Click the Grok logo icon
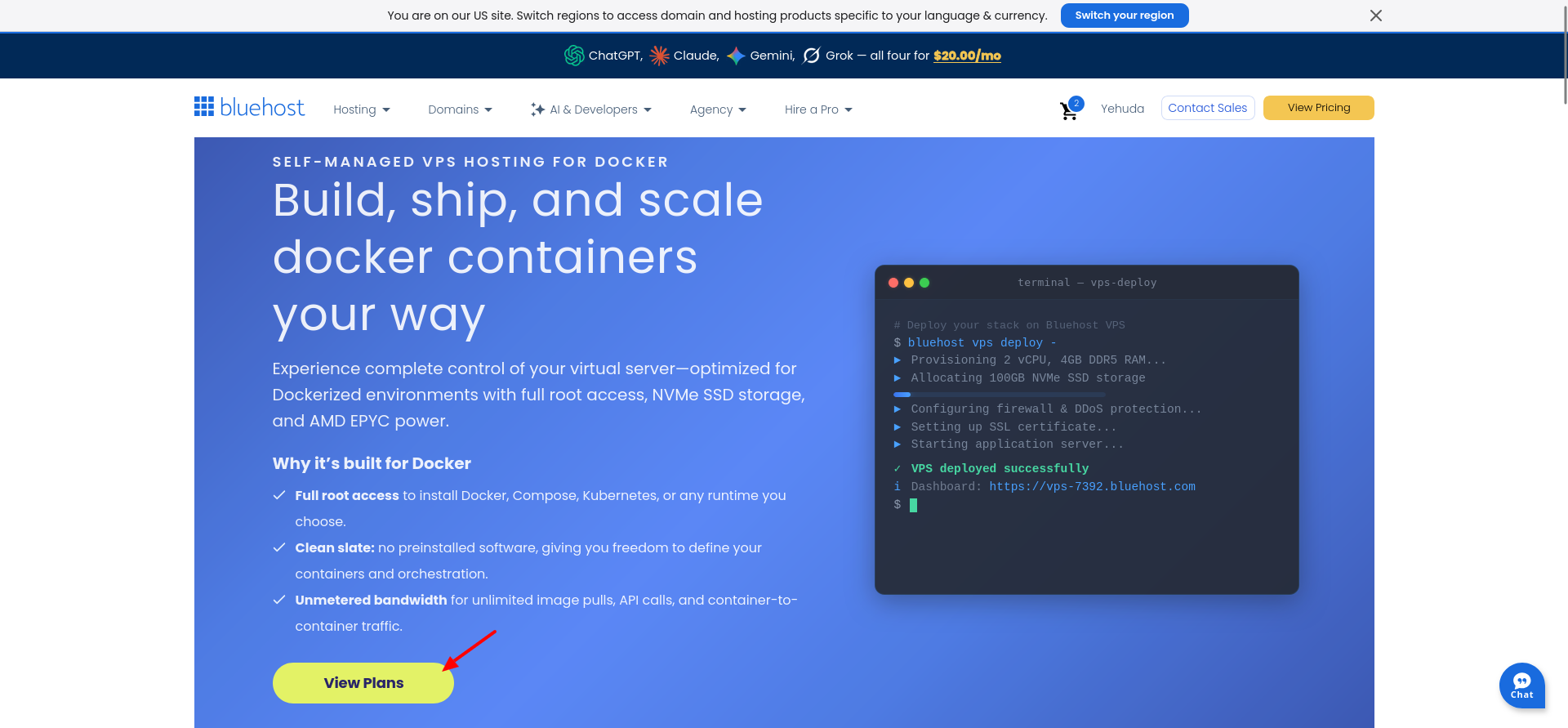 coord(812,56)
